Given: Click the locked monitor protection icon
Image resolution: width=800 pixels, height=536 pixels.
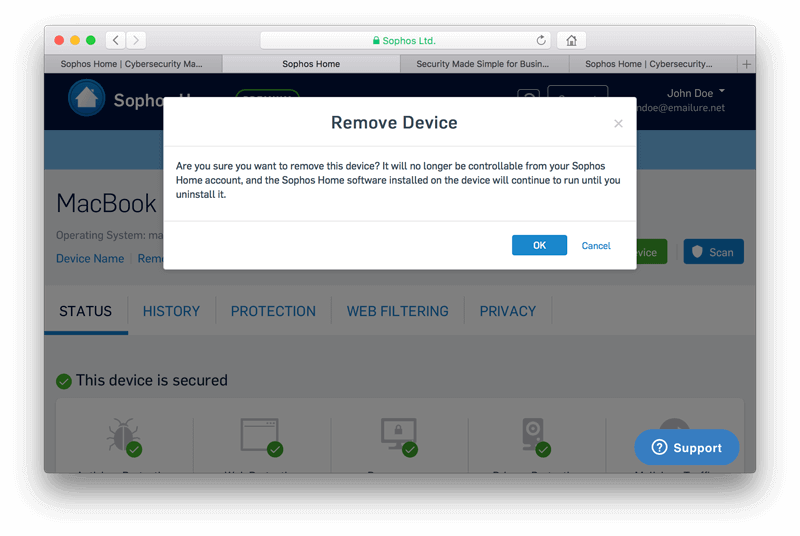Looking at the screenshot, I should [399, 437].
